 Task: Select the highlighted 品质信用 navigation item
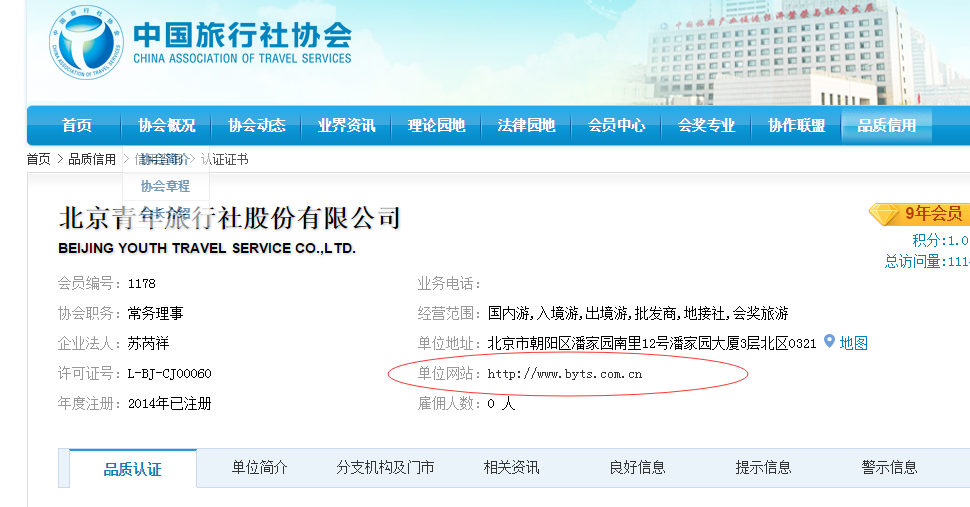[x=887, y=125]
